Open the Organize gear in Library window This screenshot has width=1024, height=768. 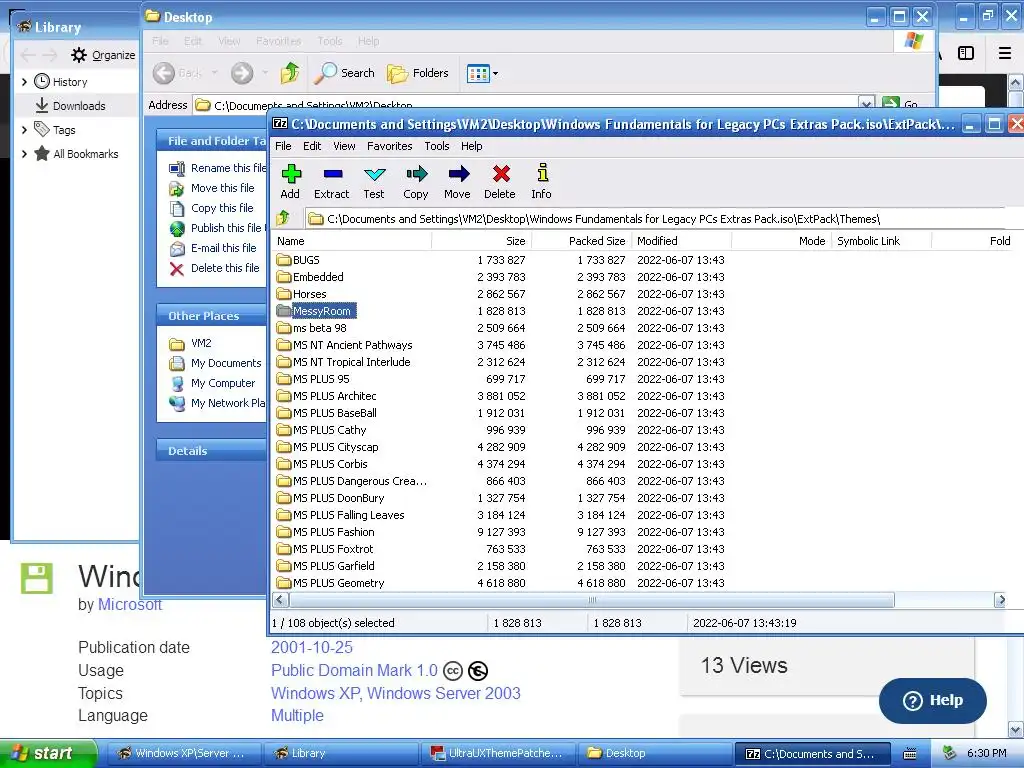click(x=103, y=55)
